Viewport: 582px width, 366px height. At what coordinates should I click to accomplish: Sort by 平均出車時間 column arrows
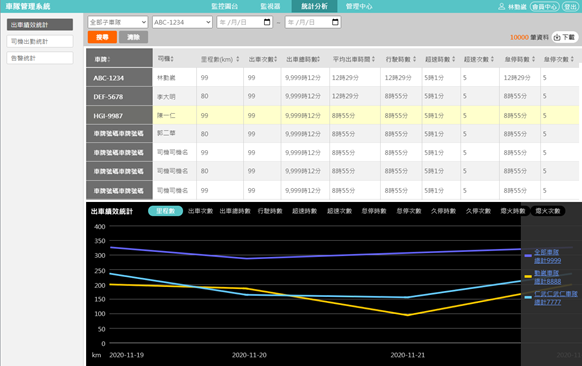point(373,59)
